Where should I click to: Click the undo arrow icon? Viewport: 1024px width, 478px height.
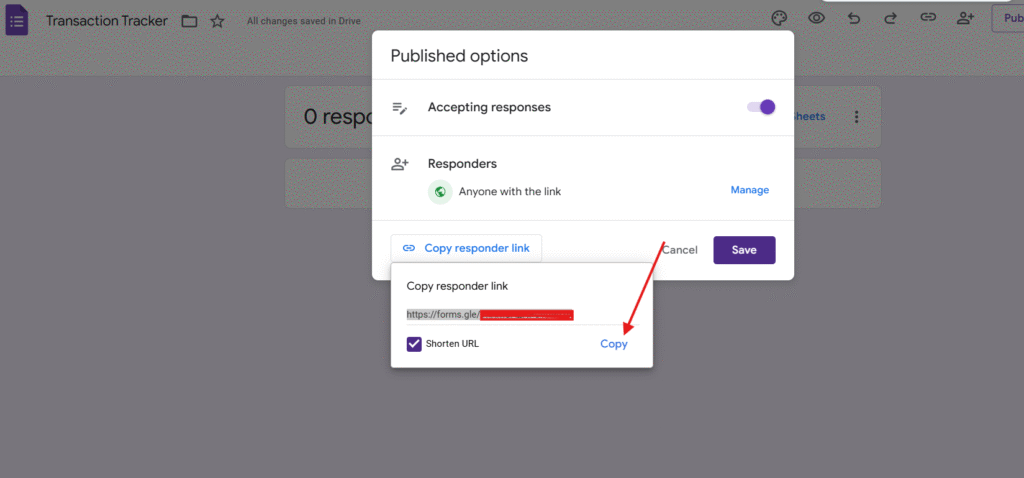coord(853,18)
